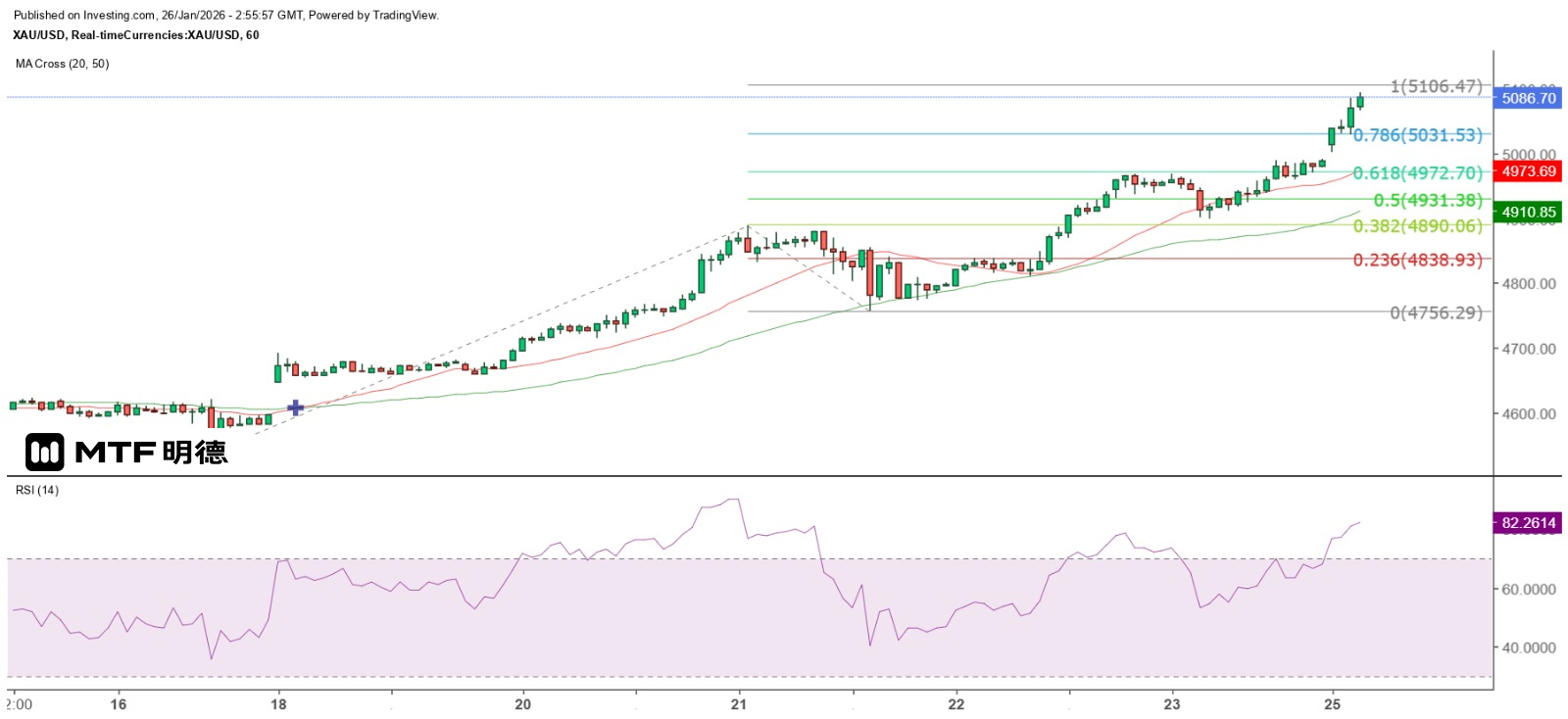The height and width of the screenshot is (719, 1568).
Task: Select the red 4973.69 moving average tag
Action: tap(1528, 171)
